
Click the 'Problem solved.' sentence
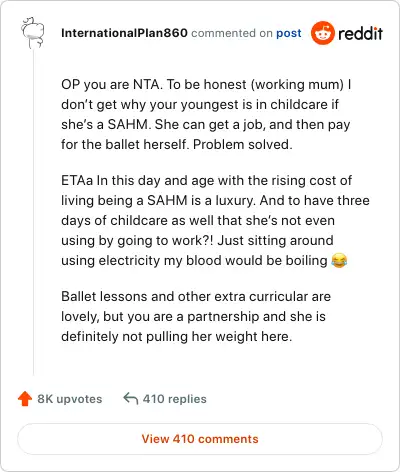click(243, 144)
